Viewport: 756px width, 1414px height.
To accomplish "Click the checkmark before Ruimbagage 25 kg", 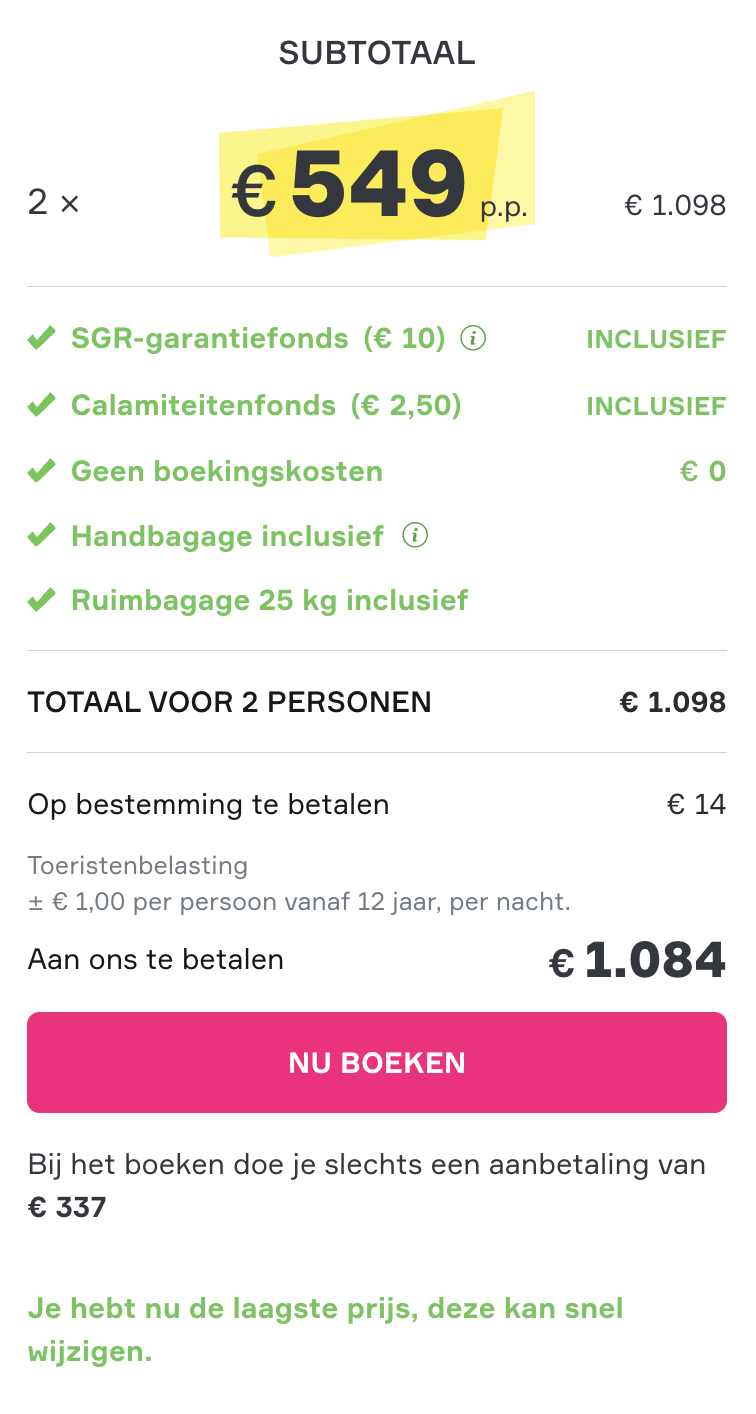I will point(41,601).
